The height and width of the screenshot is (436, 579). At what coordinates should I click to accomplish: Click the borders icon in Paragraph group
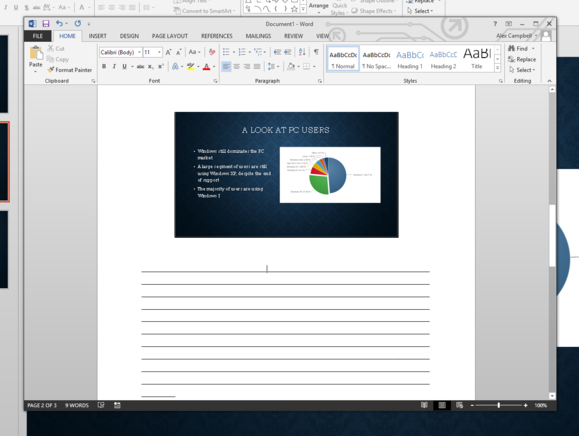(306, 66)
